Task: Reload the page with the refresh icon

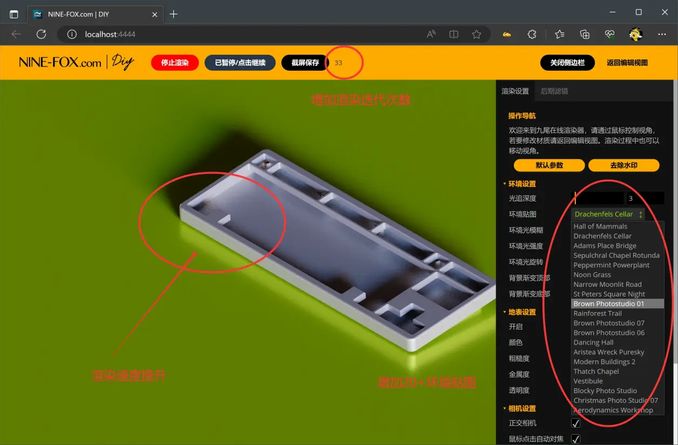Action: click(x=41, y=33)
